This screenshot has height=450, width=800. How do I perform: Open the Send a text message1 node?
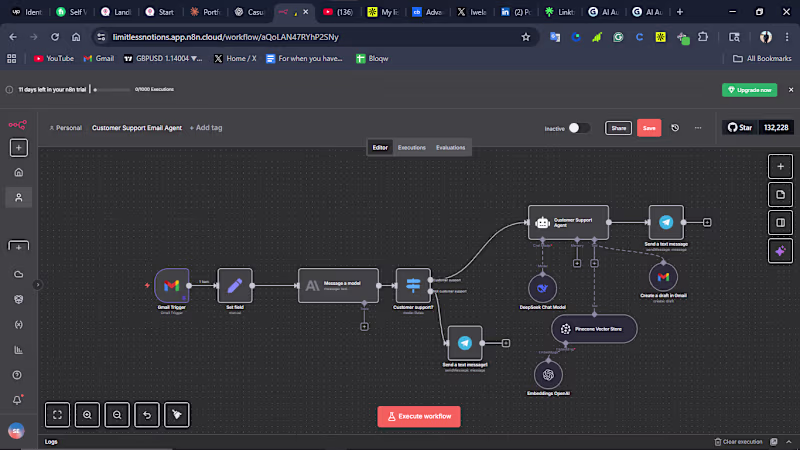[465, 343]
